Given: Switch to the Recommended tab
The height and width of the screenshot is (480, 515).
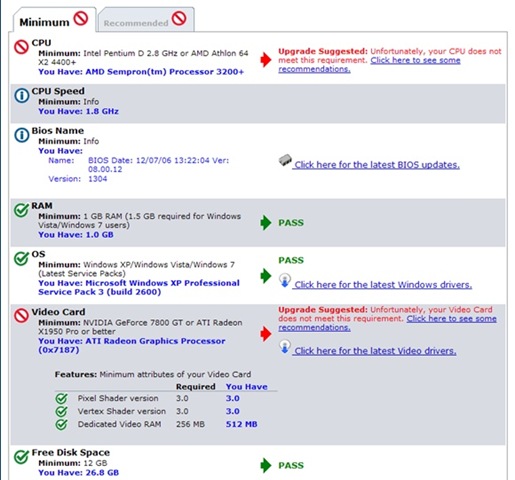Looking at the screenshot, I should point(145,20).
